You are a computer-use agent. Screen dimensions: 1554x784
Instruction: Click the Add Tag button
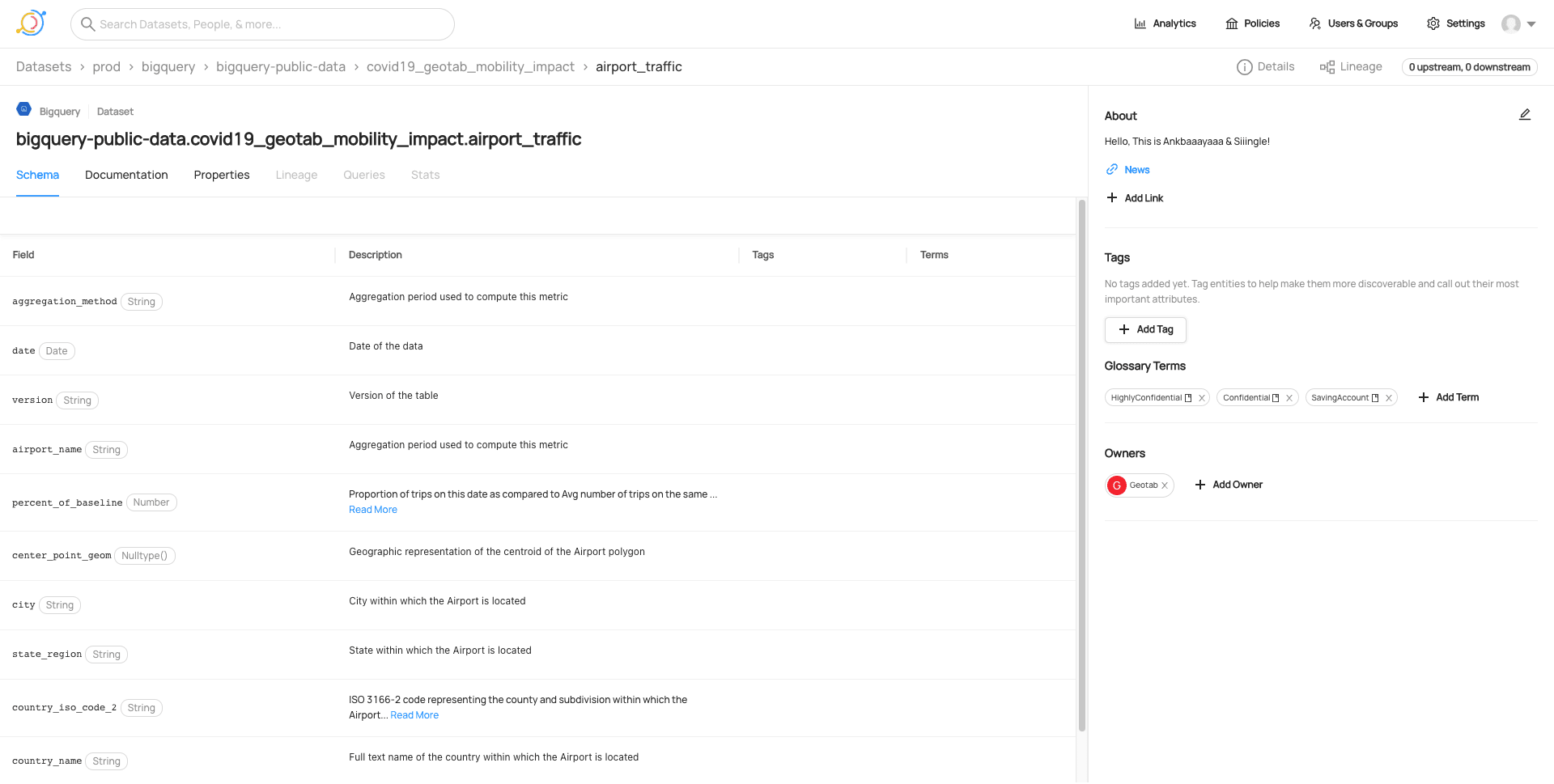point(1145,329)
